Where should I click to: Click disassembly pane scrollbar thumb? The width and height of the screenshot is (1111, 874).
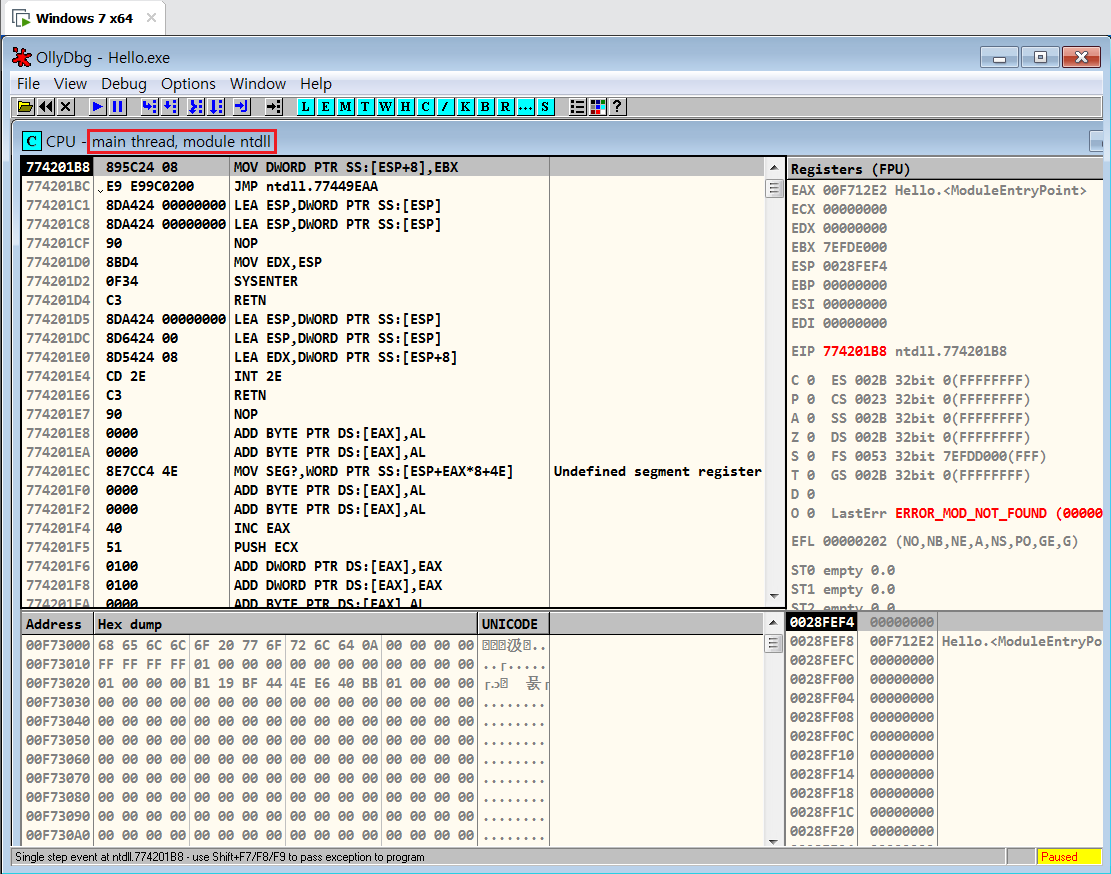[774, 189]
